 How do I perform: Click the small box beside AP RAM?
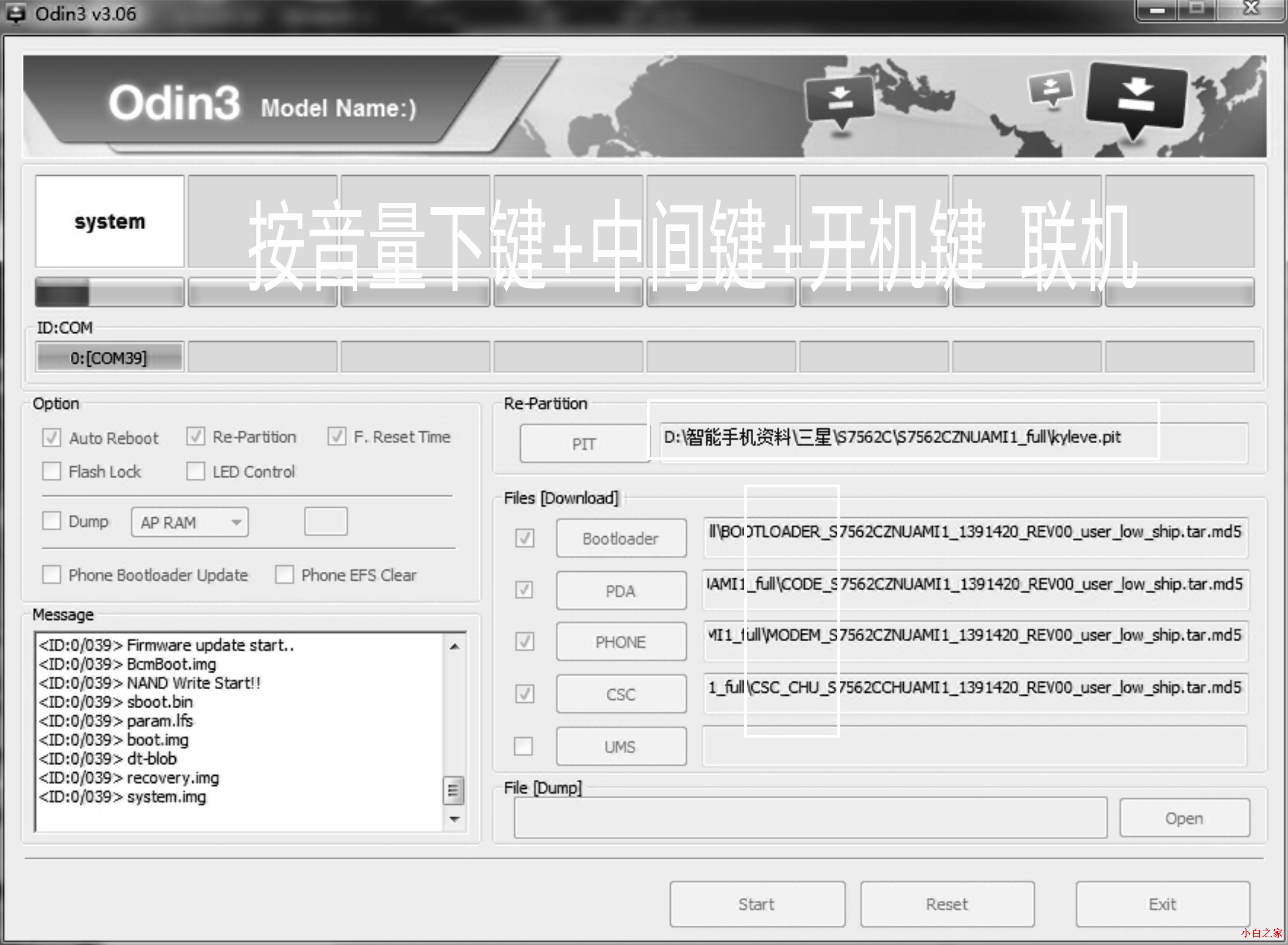coord(326,521)
